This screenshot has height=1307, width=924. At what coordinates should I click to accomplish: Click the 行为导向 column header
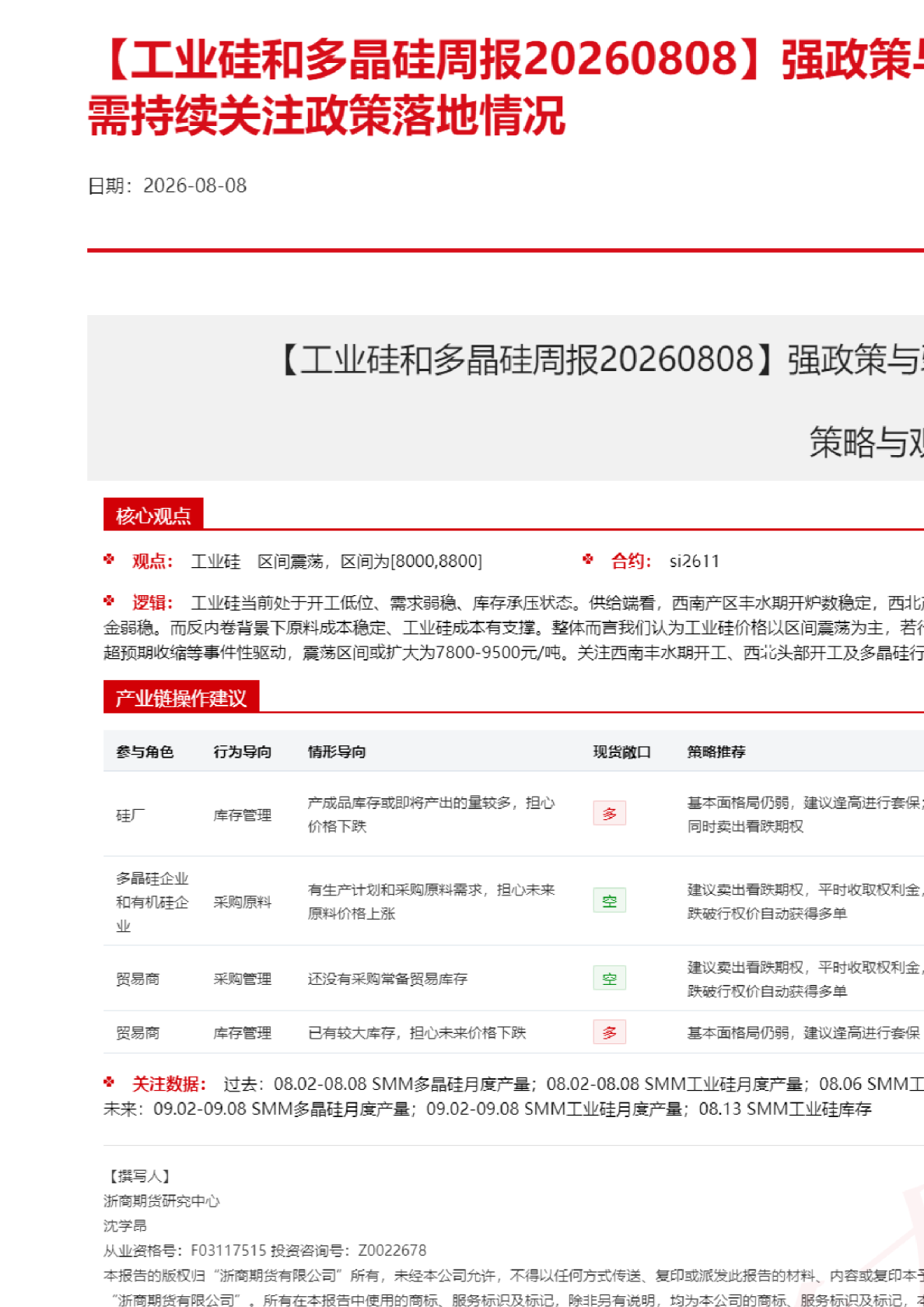pos(243,752)
